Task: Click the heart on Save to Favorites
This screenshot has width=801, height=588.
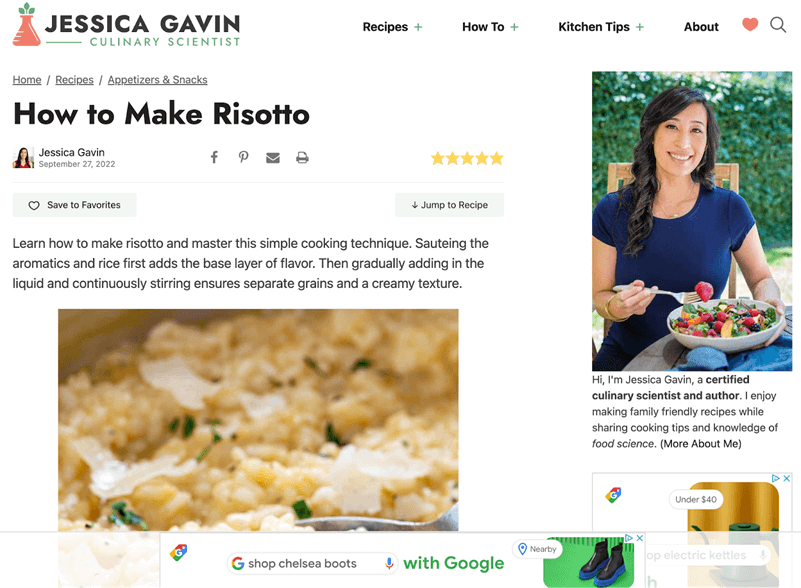Action: pos(32,205)
